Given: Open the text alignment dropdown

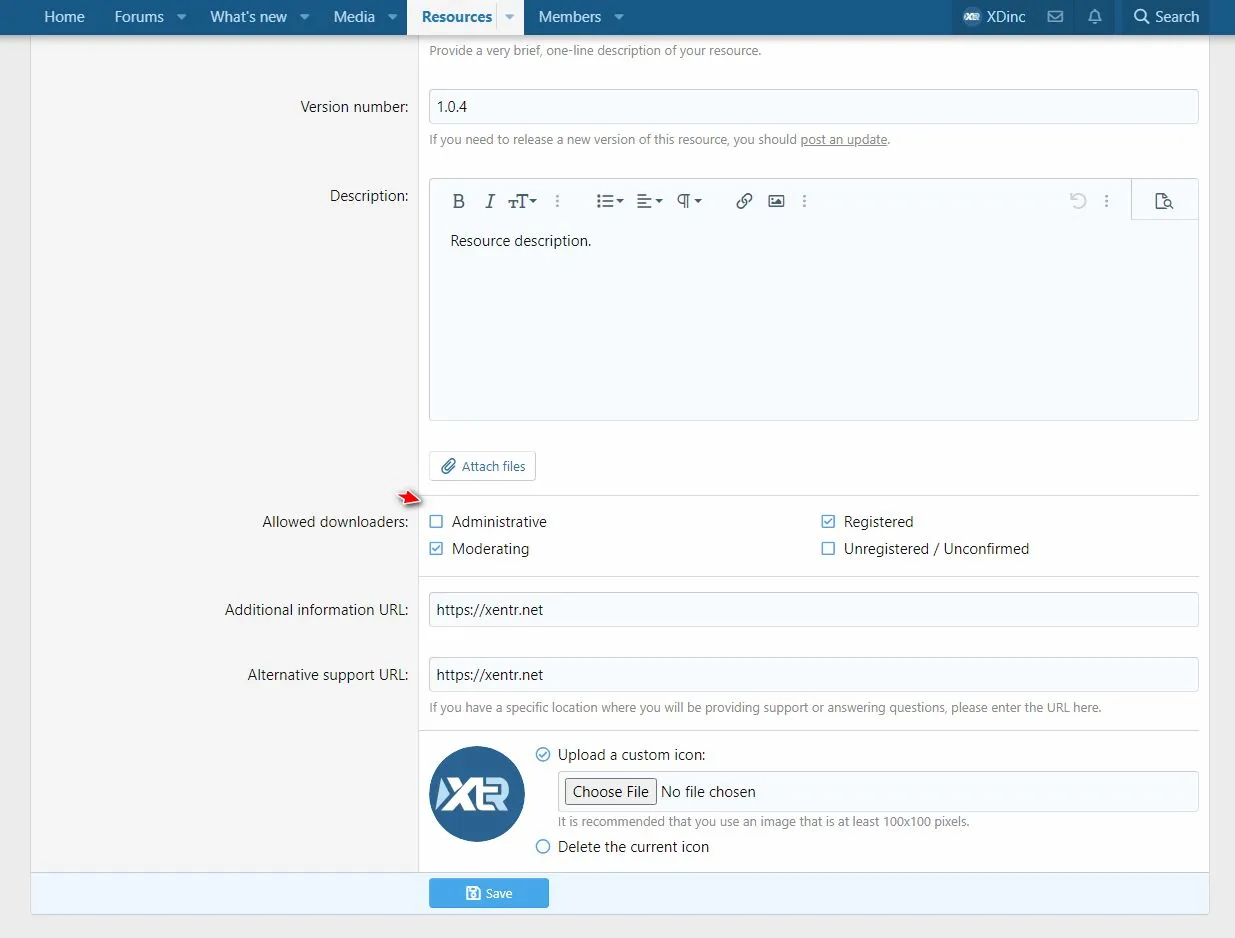Looking at the screenshot, I should [x=649, y=201].
